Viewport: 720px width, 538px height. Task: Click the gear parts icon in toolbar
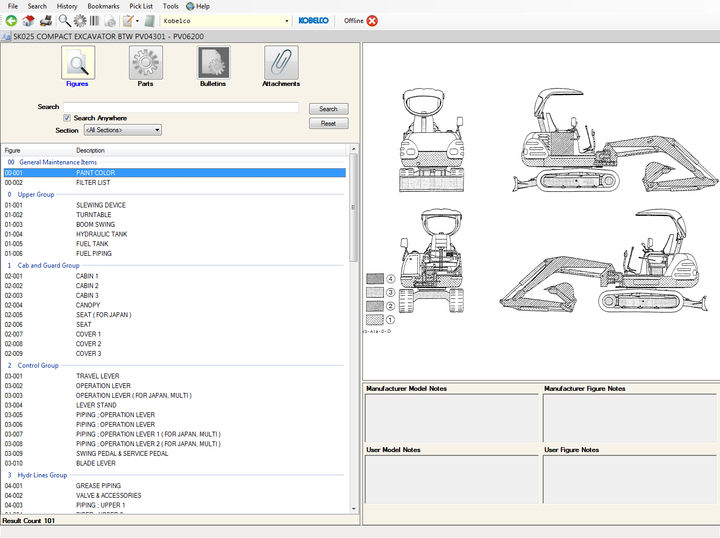[x=80, y=21]
